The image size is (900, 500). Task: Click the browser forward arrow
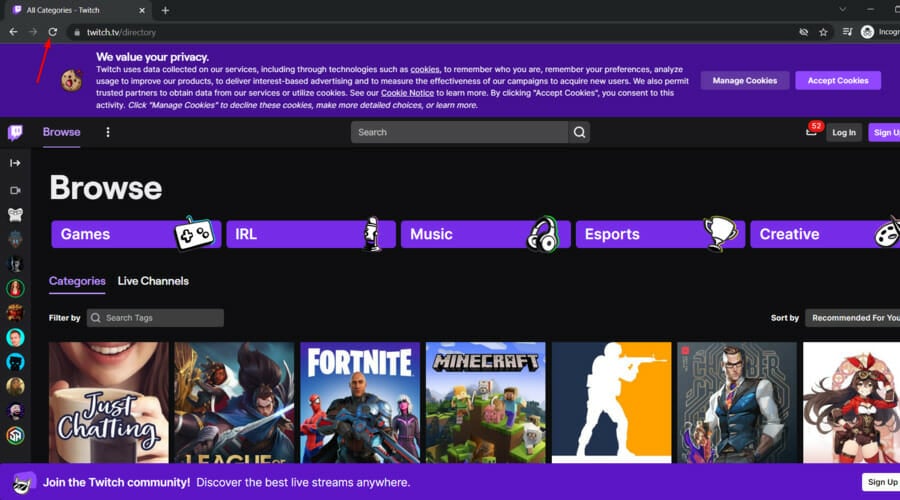click(x=33, y=32)
